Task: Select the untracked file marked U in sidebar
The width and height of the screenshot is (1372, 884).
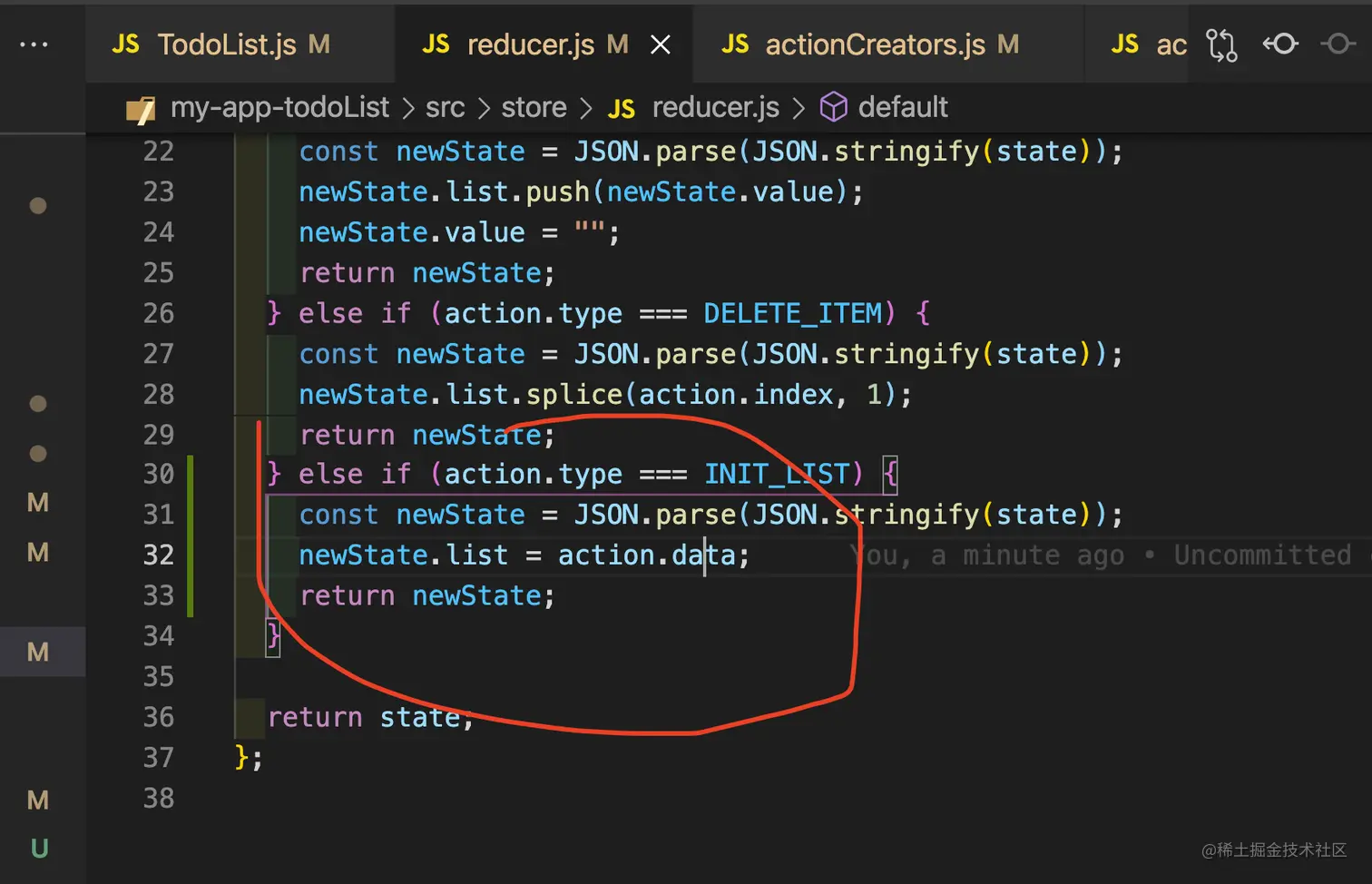Action: (39, 849)
